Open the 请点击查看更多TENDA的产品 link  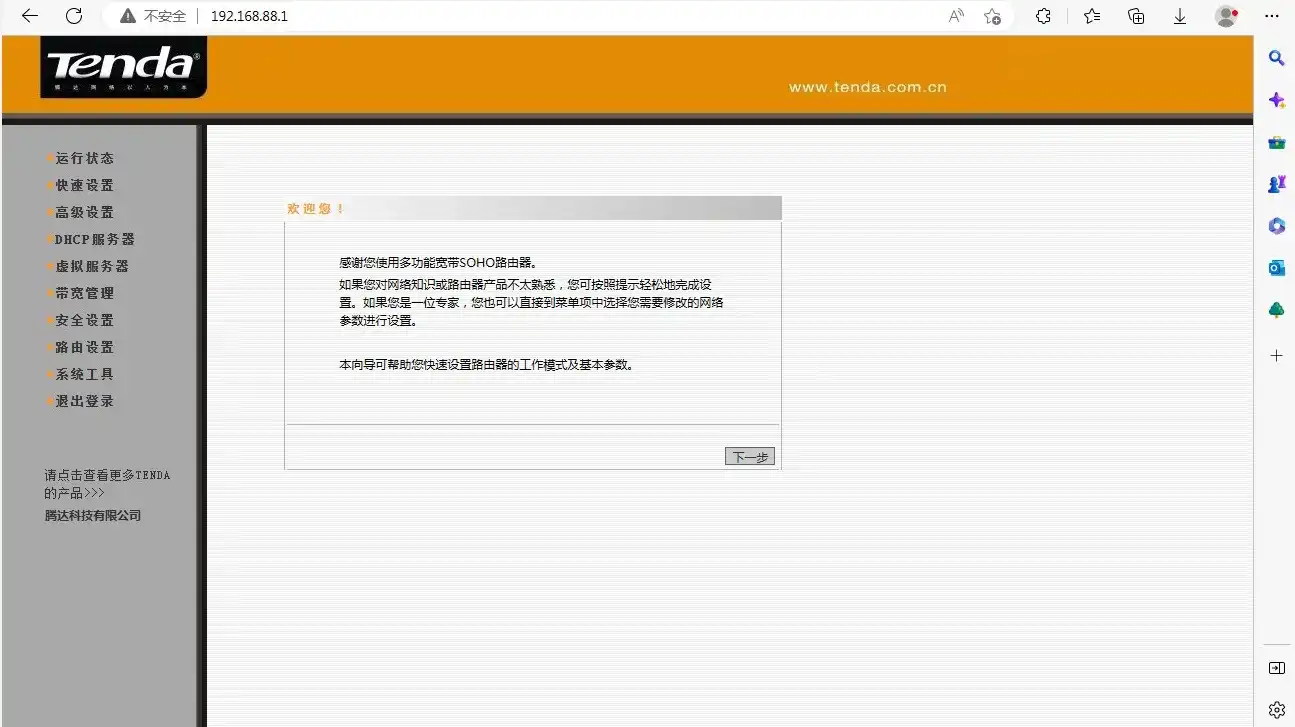pos(107,484)
